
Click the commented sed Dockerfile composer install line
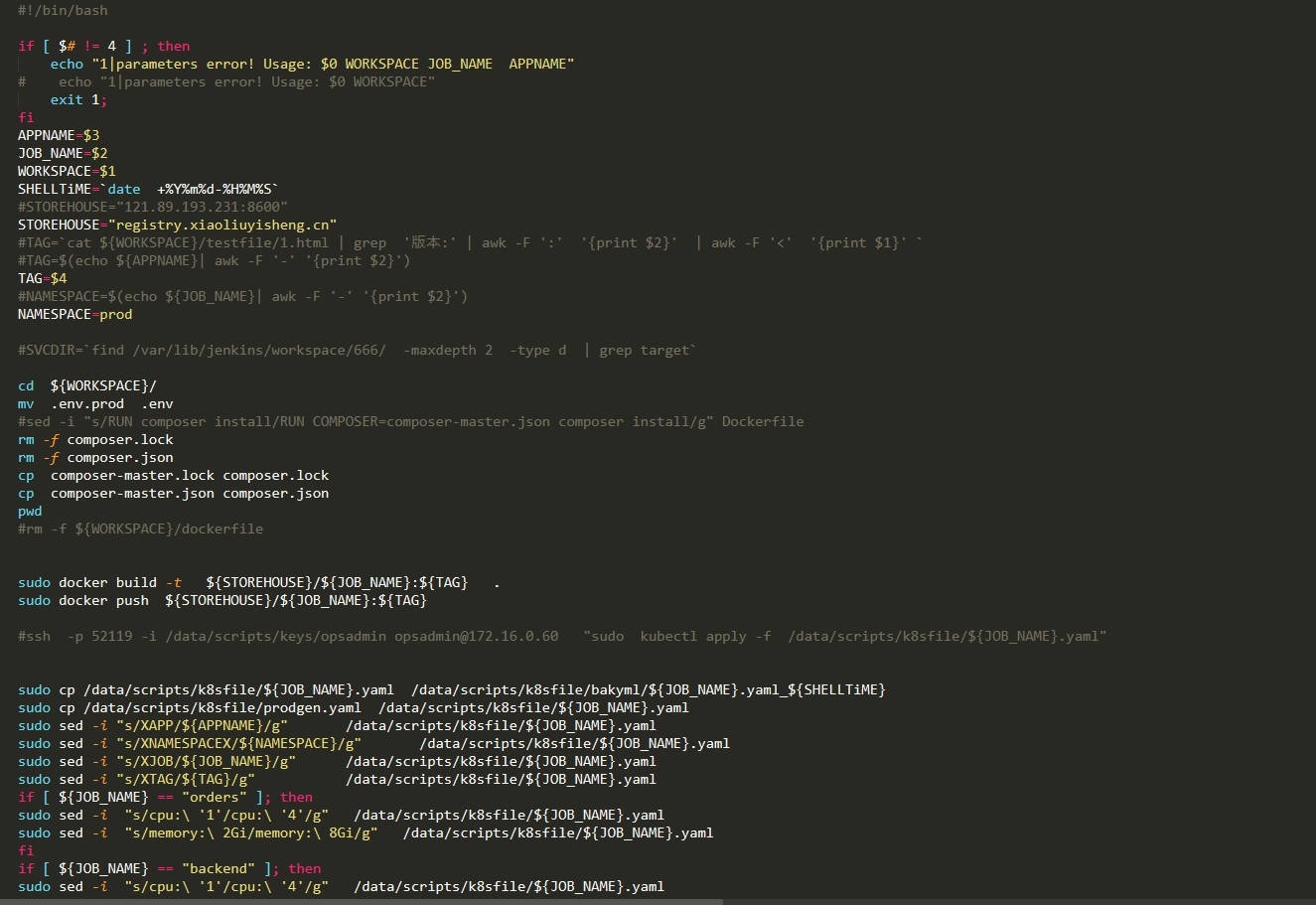[411, 421]
